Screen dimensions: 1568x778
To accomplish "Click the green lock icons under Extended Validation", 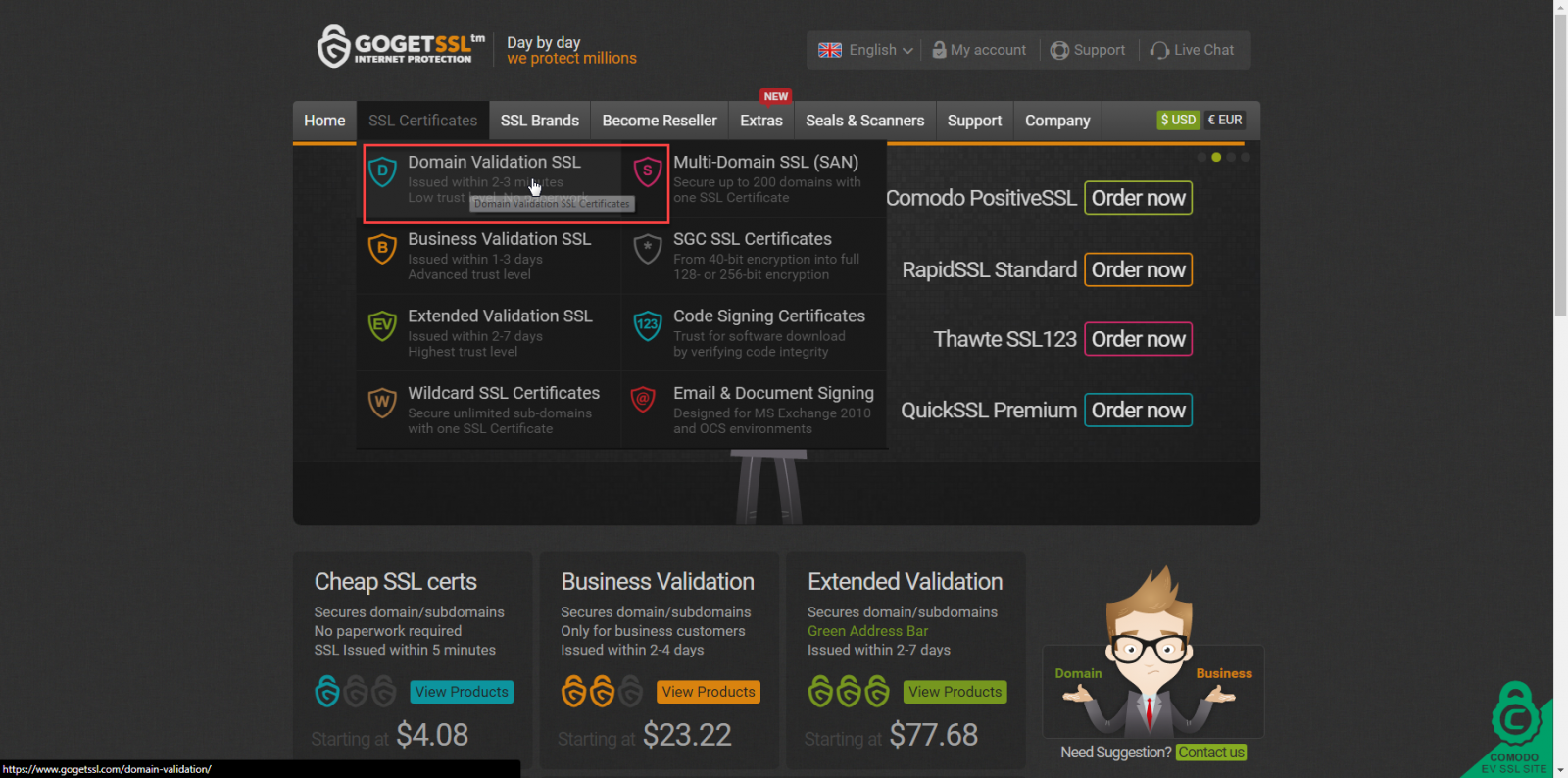I will point(849,692).
